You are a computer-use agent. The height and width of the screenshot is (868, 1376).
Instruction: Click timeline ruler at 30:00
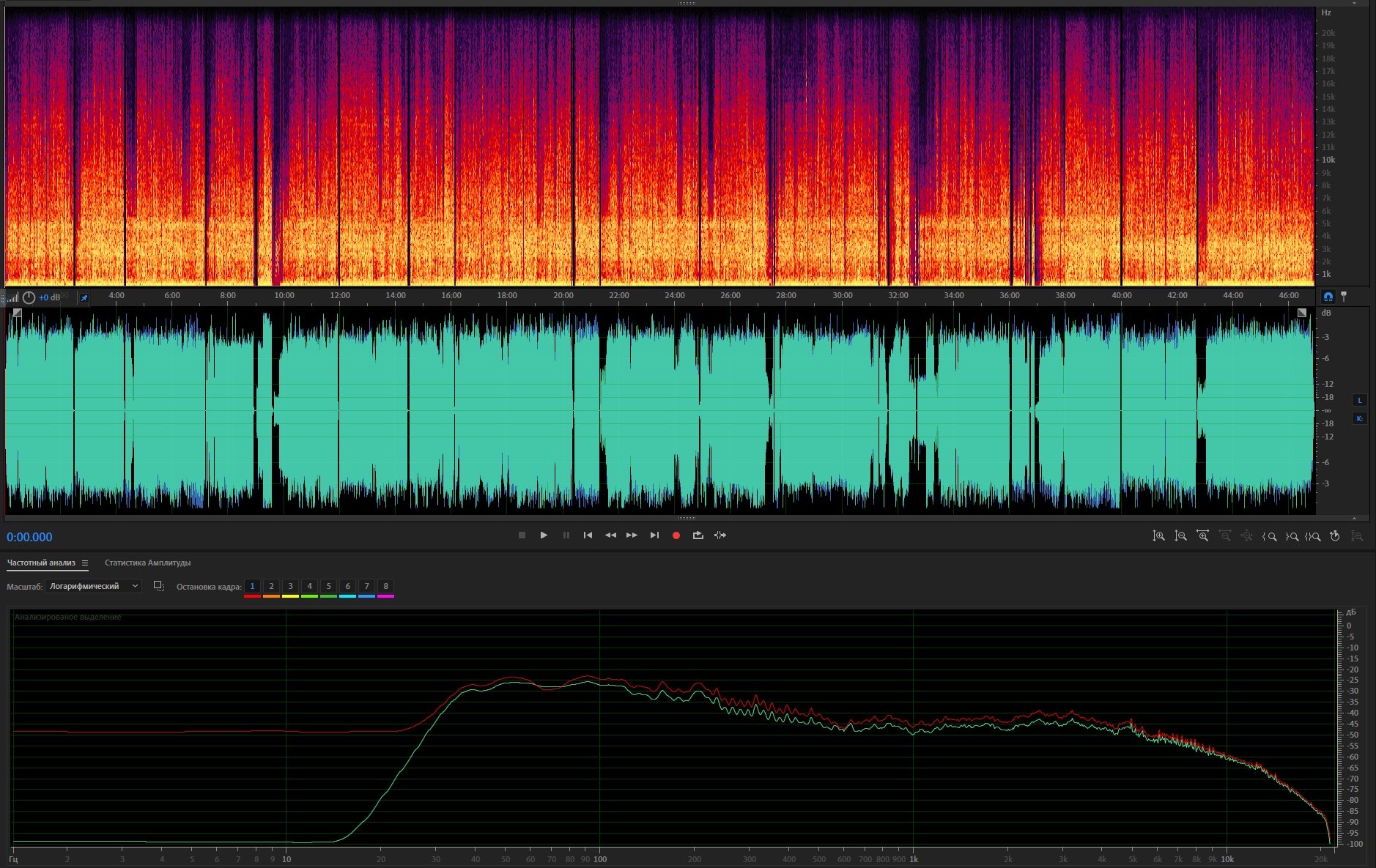(842, 296)
